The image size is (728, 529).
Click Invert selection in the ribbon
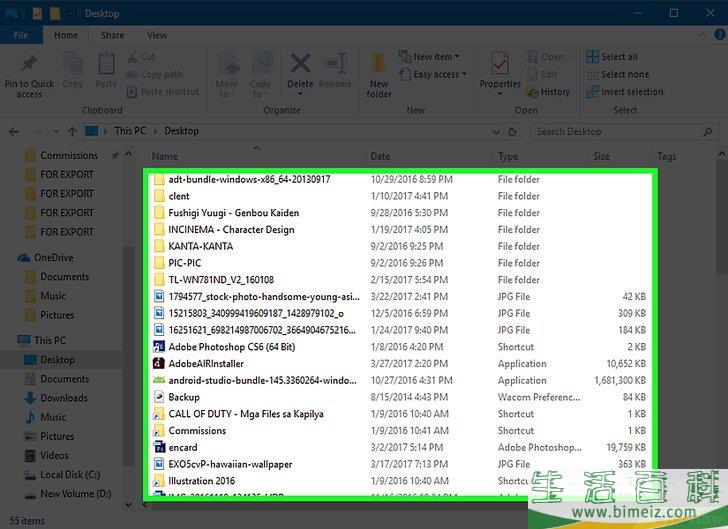631,92
